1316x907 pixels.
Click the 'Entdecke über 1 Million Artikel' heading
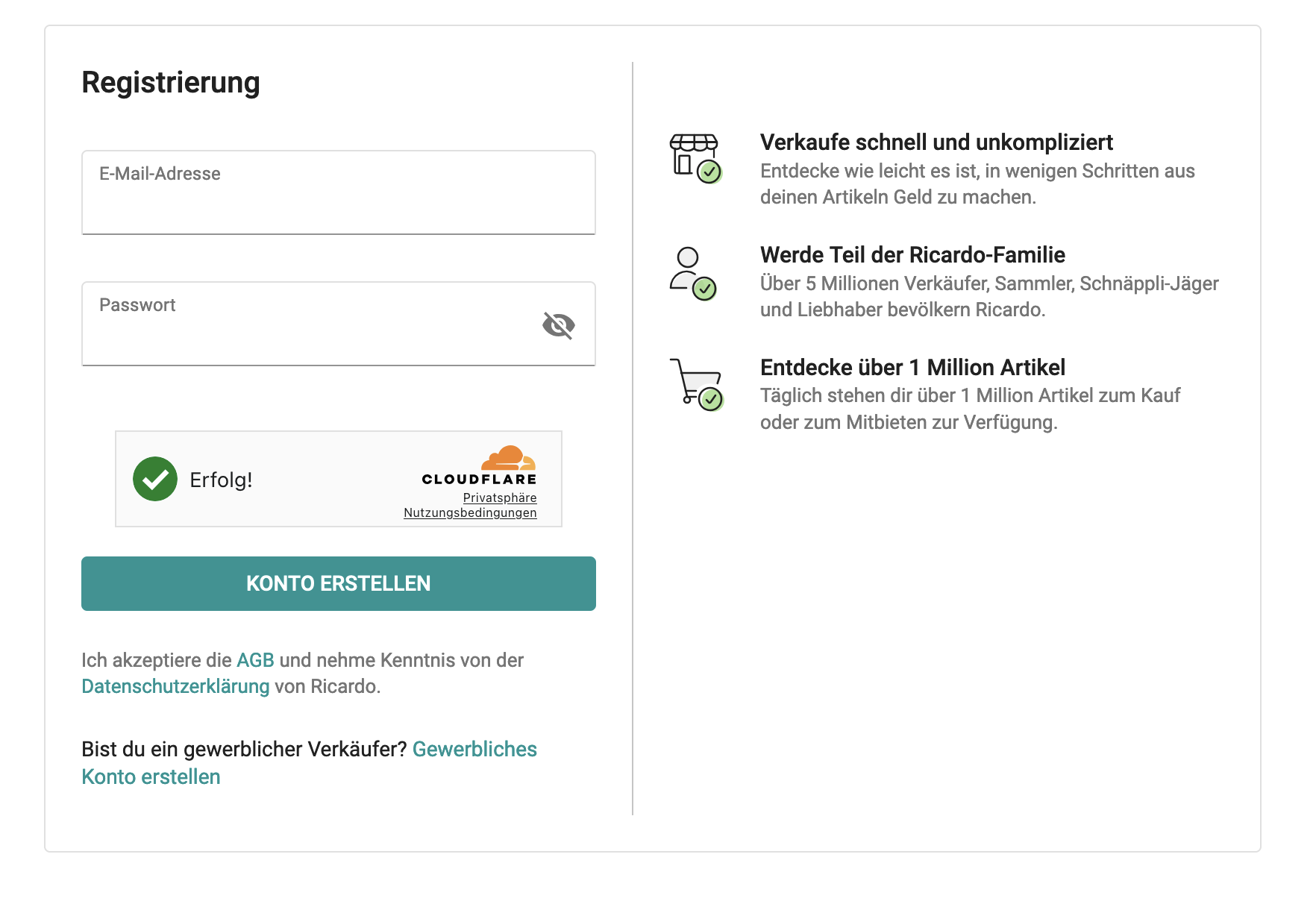tap(912, 367)
